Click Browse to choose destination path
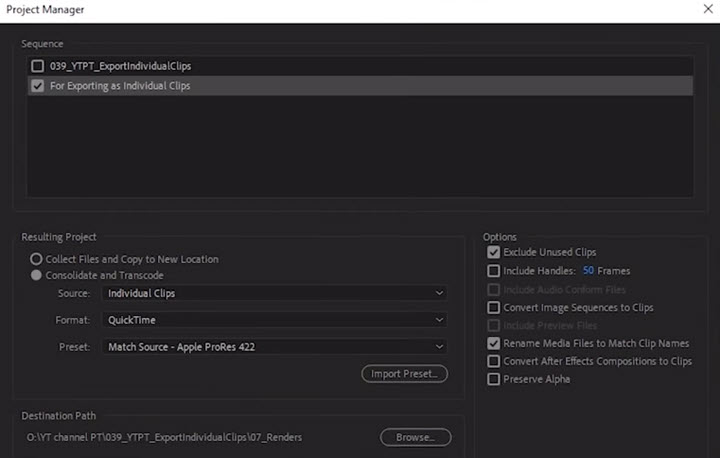Viewport: 720px width, 458px height. pyautogui.click(x=415, y=437)
